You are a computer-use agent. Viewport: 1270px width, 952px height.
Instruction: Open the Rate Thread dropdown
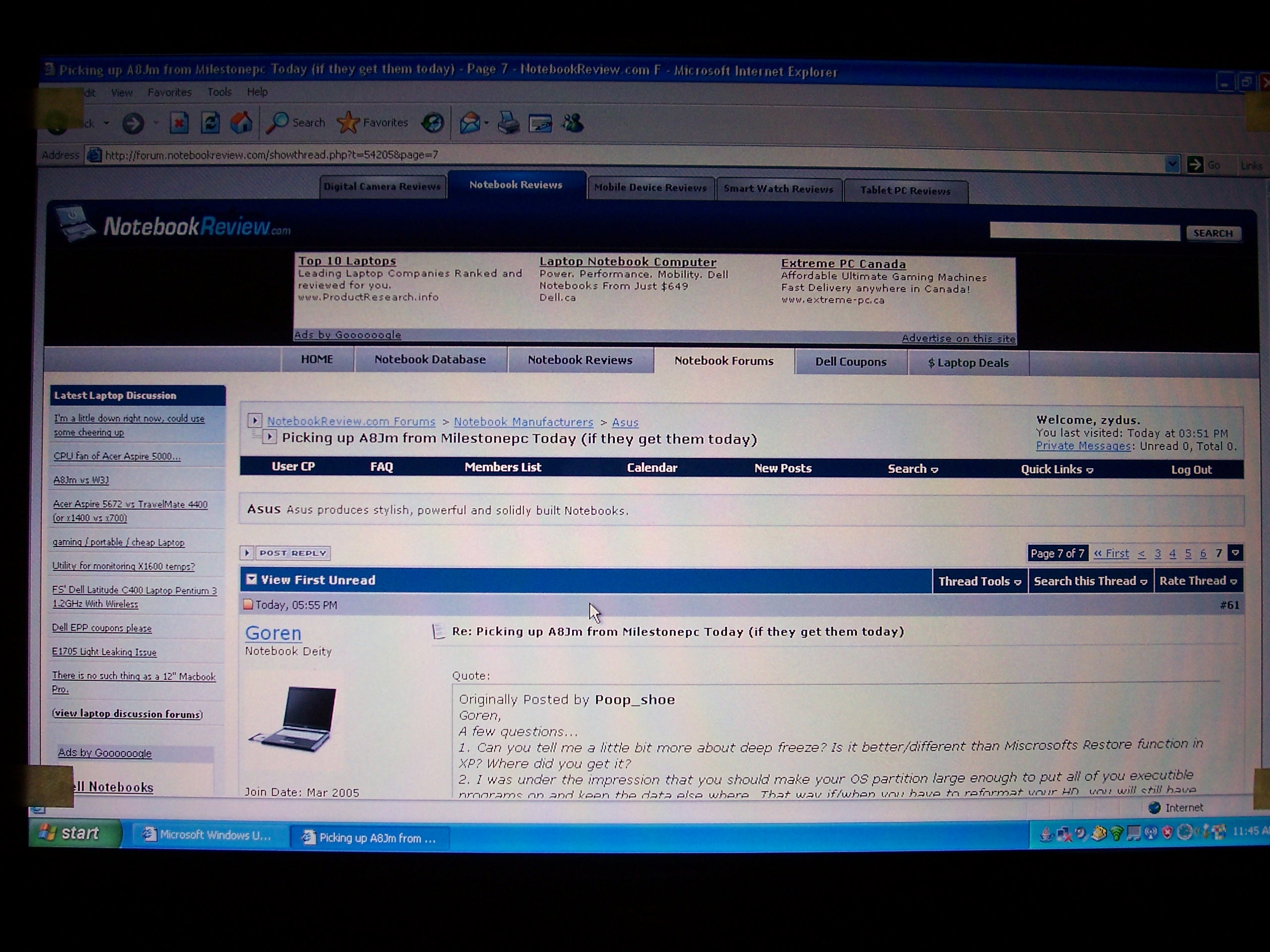click(1198, 581)
